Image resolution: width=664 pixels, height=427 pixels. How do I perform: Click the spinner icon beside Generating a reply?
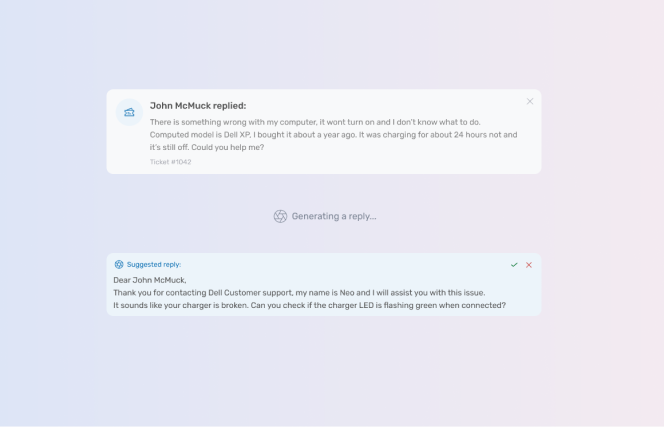pyautogui.click(x=280, y=216)
